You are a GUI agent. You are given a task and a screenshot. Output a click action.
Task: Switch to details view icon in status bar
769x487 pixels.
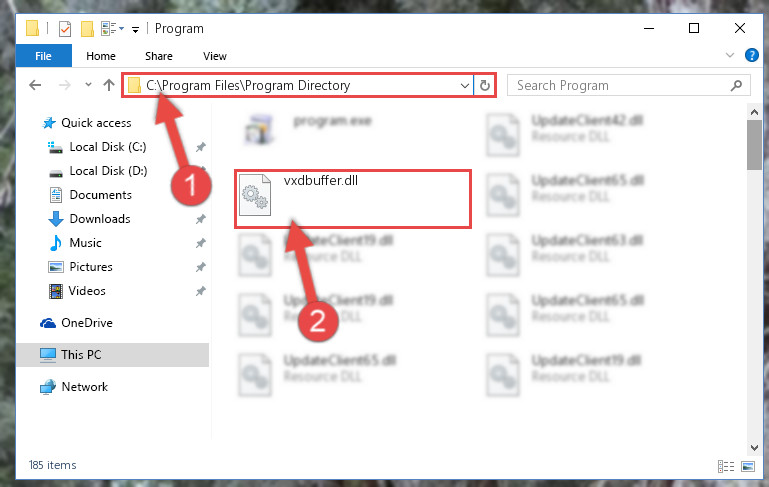726,466
